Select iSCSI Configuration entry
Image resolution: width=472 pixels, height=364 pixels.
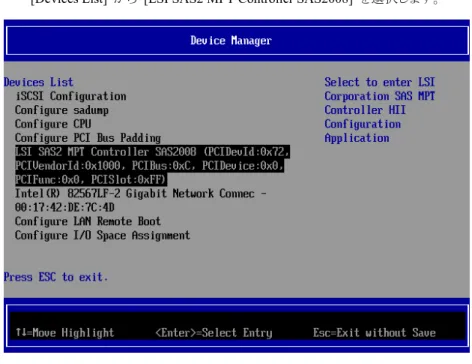[71, 96]
